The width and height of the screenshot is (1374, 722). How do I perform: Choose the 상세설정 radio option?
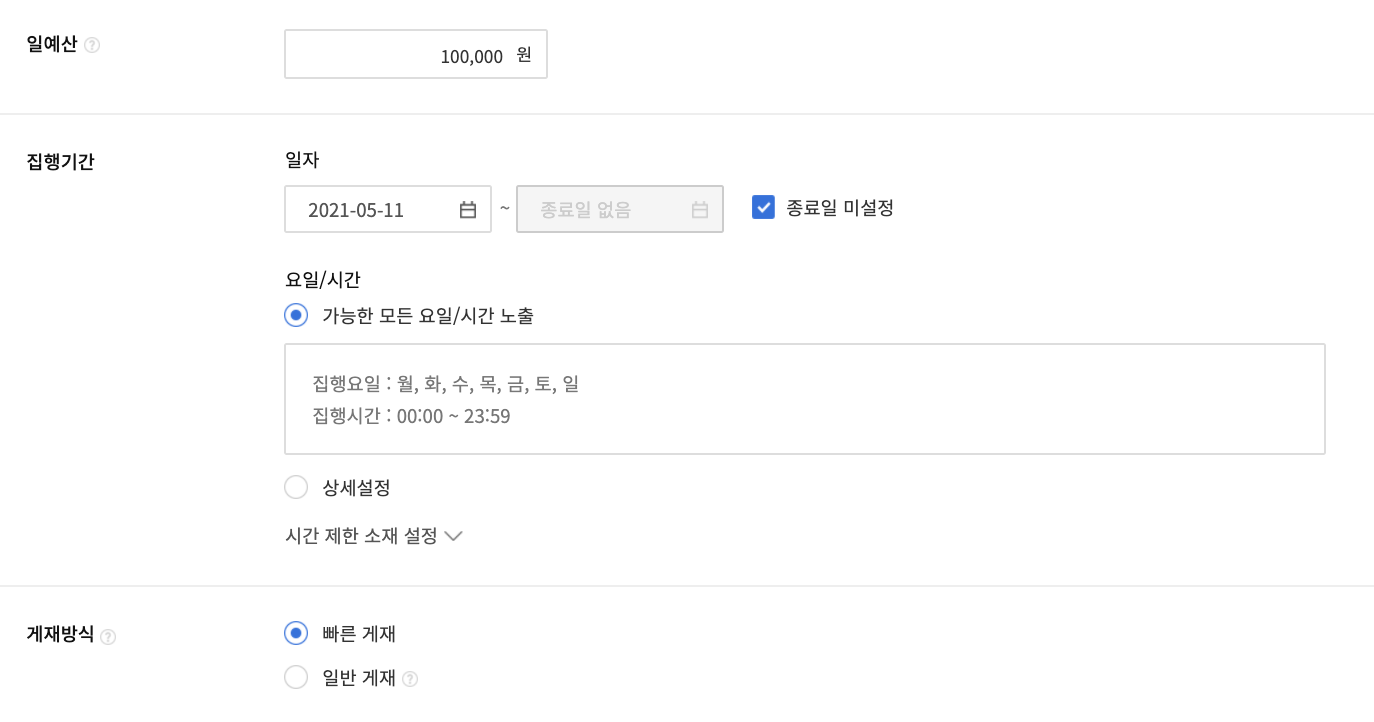296,487
